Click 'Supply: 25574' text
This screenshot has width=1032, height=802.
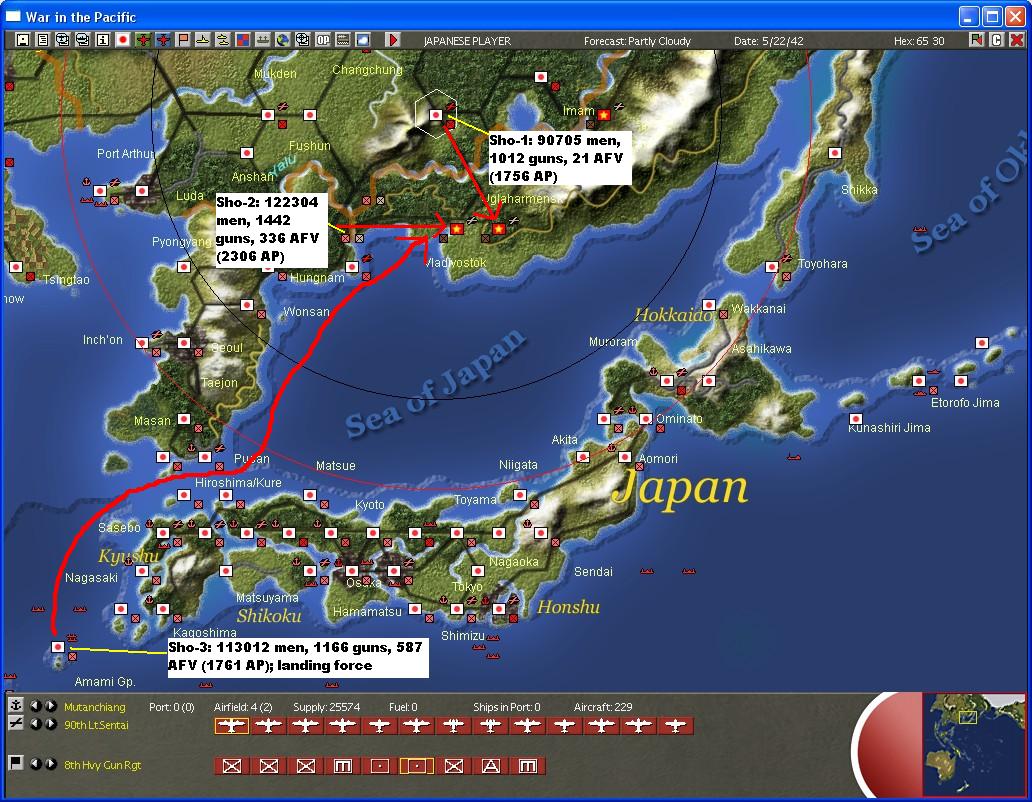(x=326, y=707)
